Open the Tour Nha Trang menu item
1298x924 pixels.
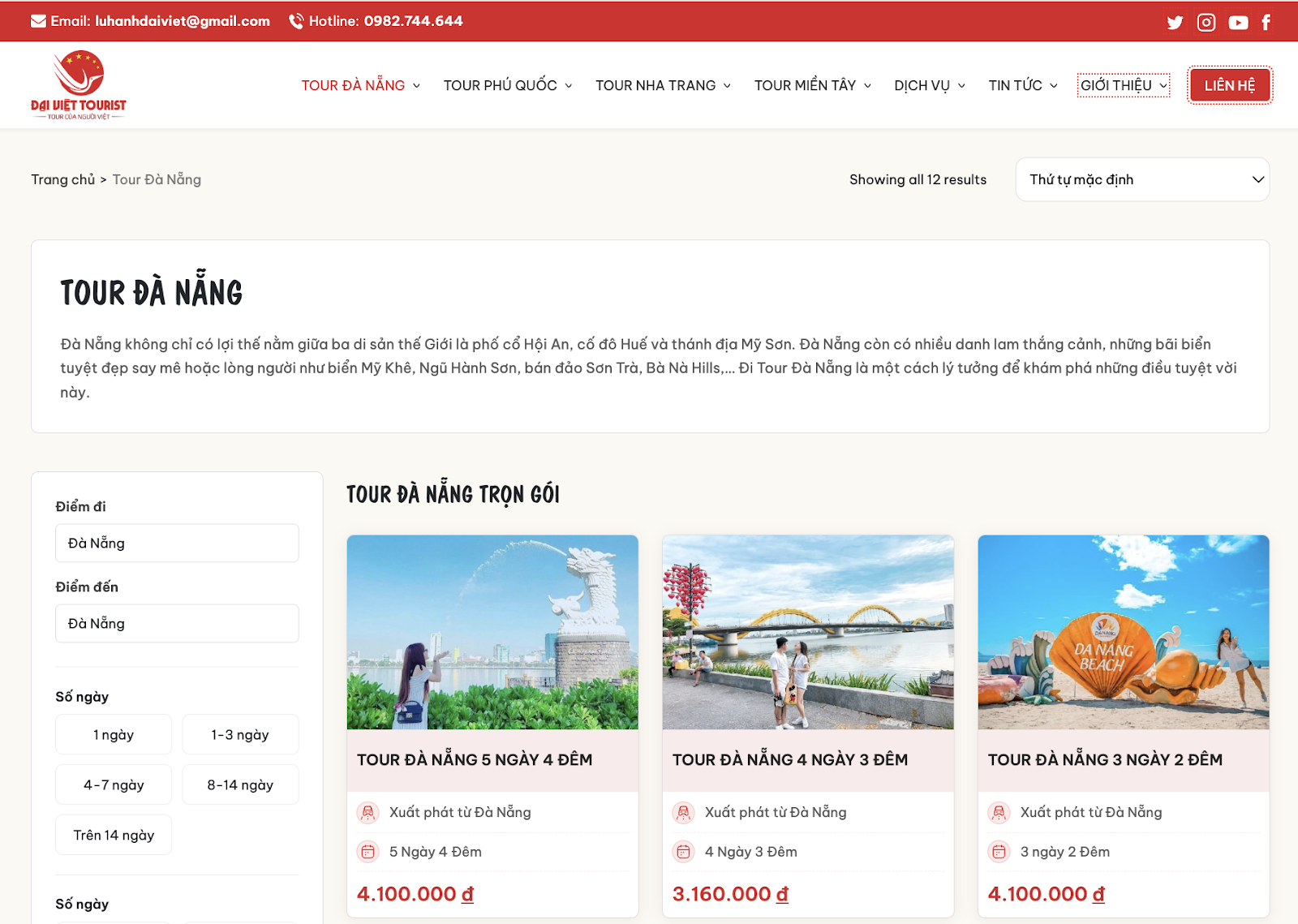pyautogui.click(x=655, y=86)
